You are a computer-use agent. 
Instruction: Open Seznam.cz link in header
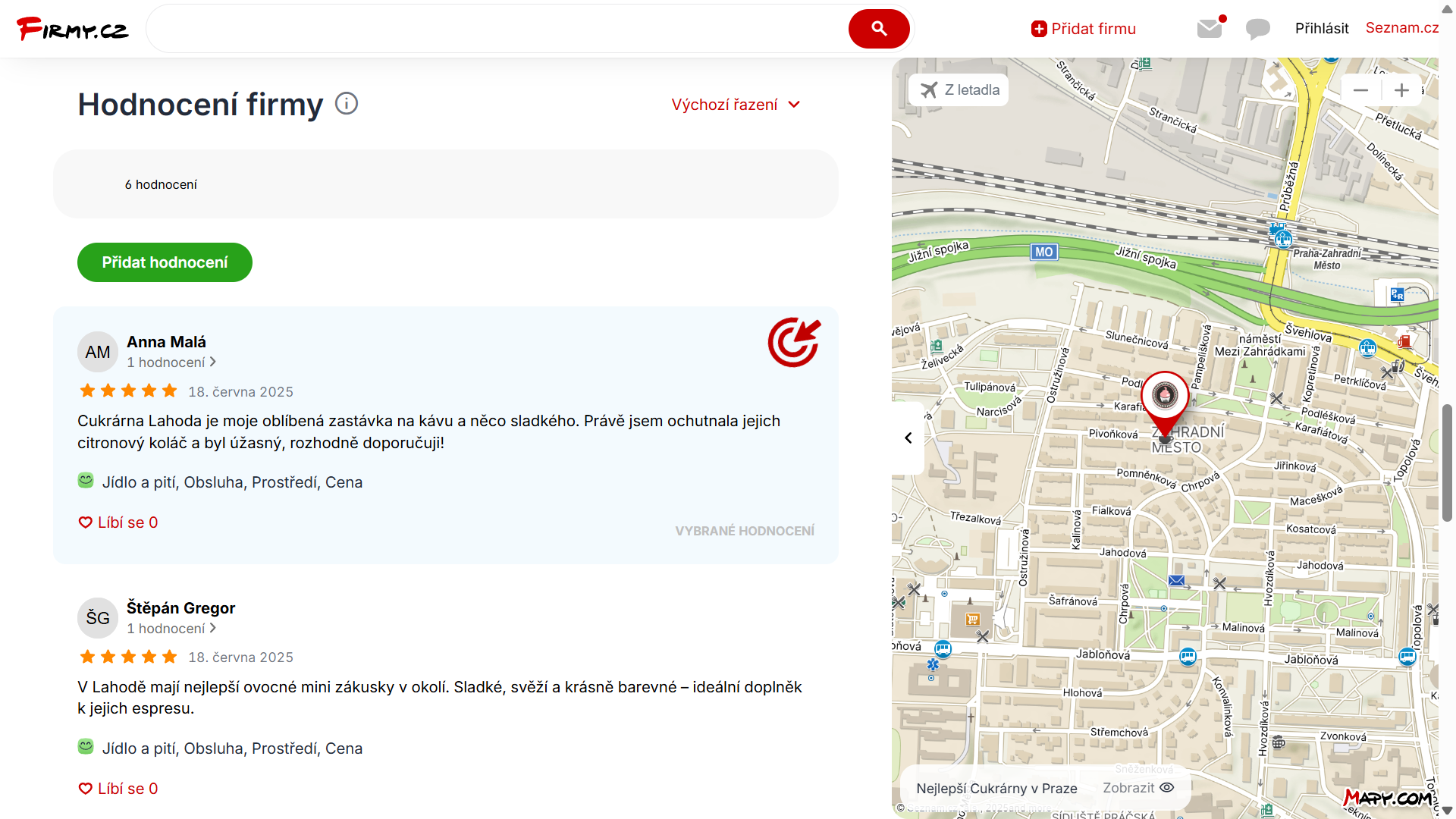pyautogui.click(x=1401, y=28)
